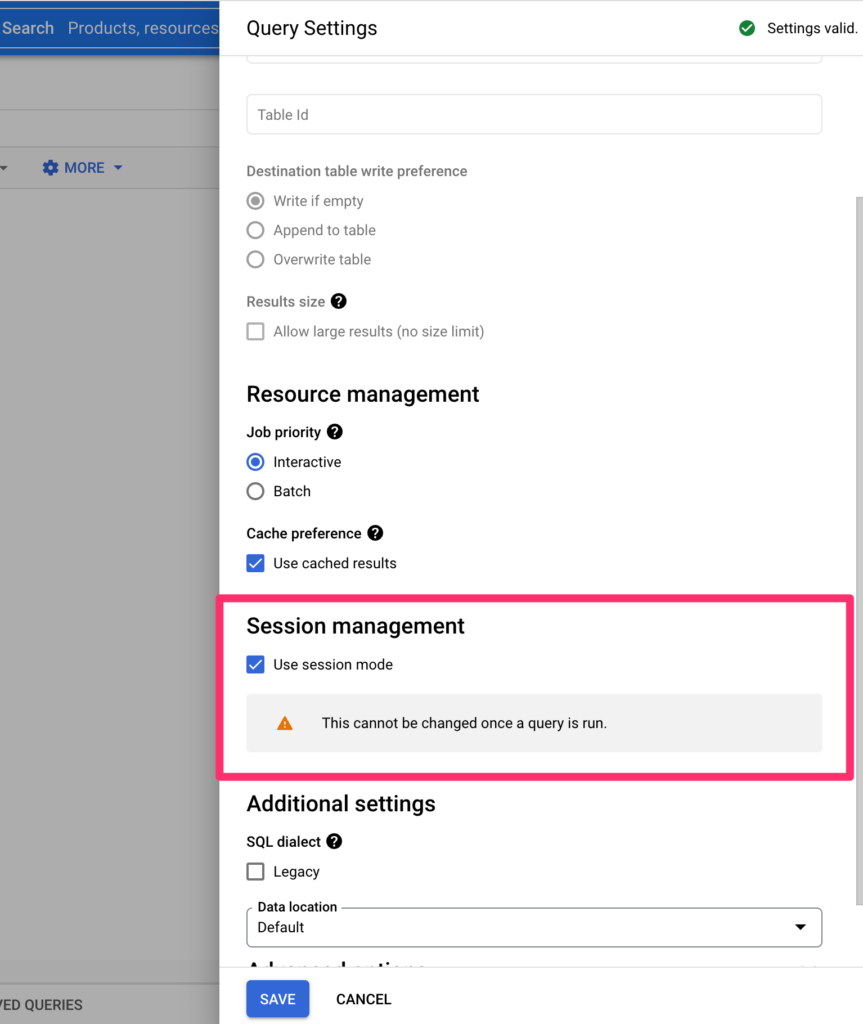Check Allow large results checkbox
The image size is (863, 1024).
point(256,331)
